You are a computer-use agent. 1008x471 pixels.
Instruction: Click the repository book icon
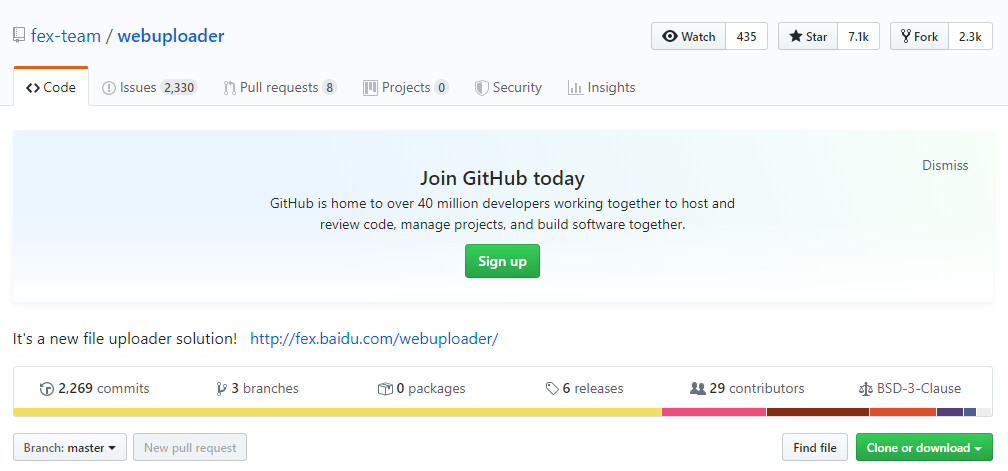point(19,35)
